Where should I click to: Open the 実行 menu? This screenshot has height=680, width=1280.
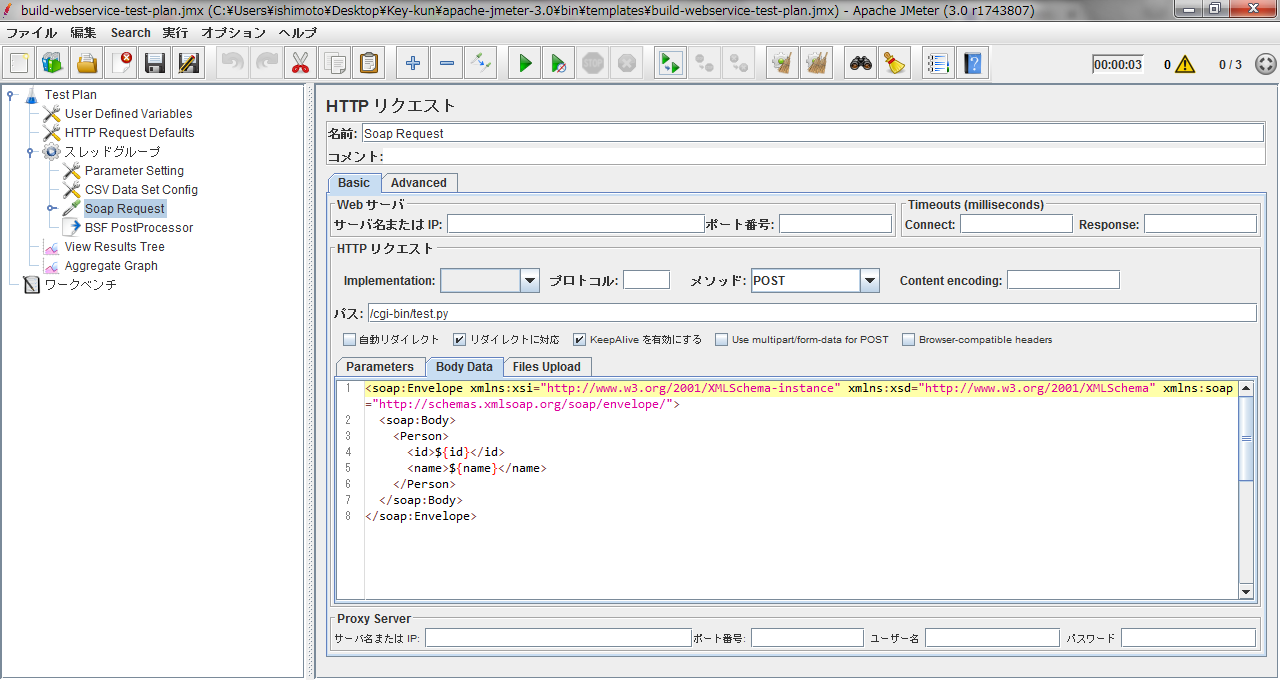[x=175, y=33]
